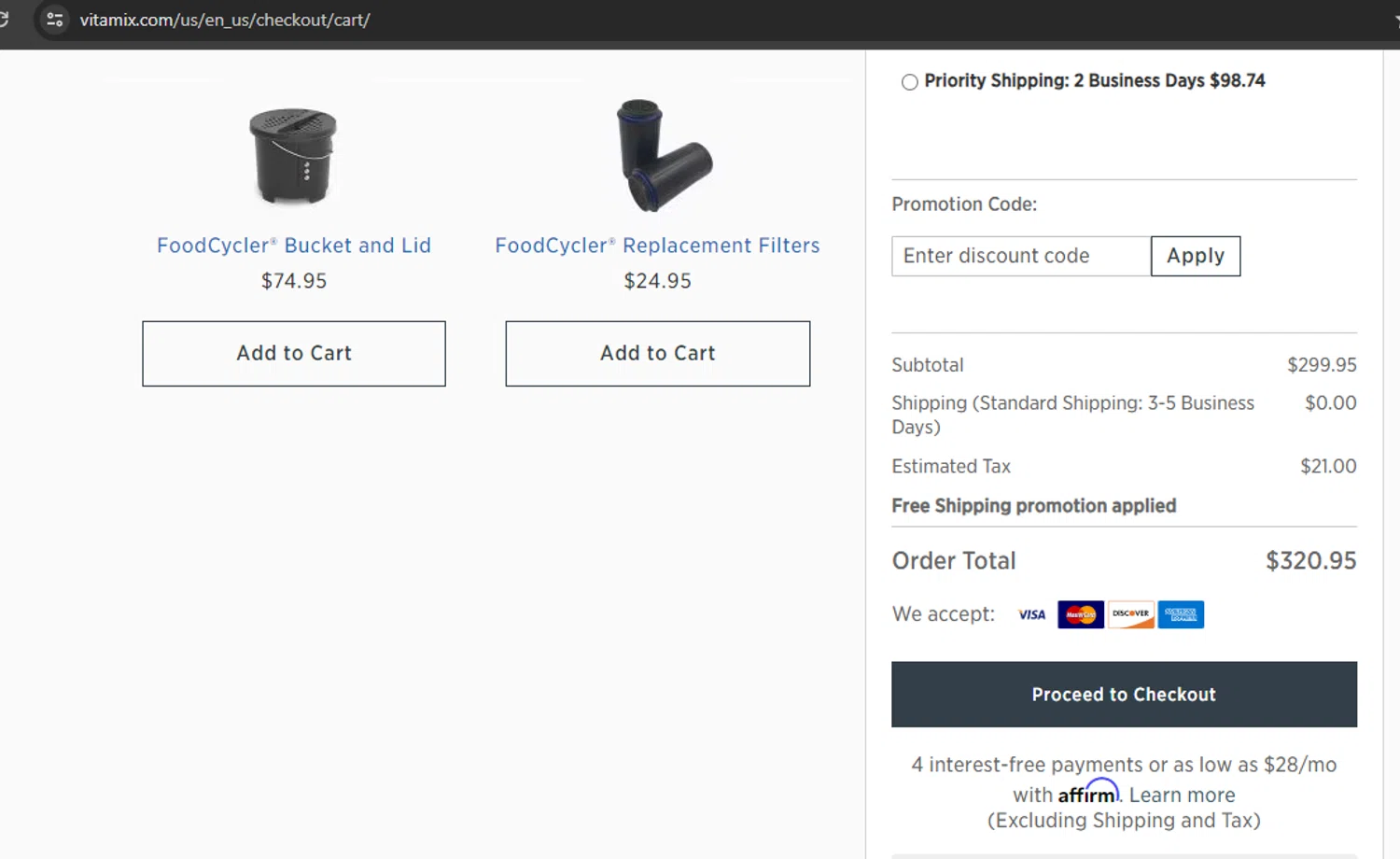1400x859 pixels.
Task: Click the Order Total amount $320.95
Action: (x=1311, y=560)
